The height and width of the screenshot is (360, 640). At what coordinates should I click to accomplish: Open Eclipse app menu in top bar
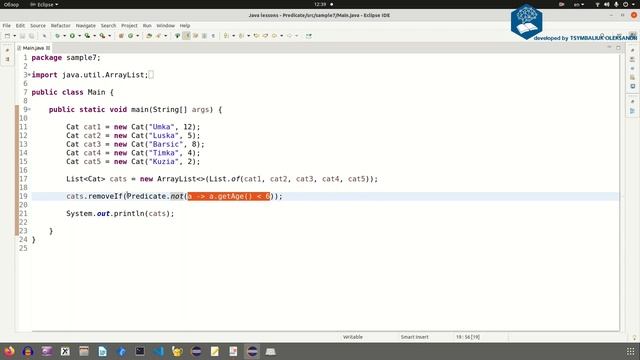pyautogui.click(x=44, y=4)
